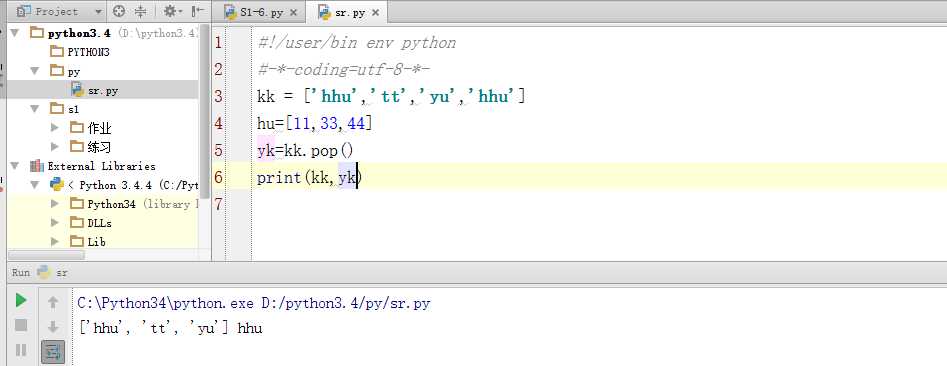Viewport: 947px width, 366px height.
Task: Rerun the sr script with green arrow
Action: point(21,300)
